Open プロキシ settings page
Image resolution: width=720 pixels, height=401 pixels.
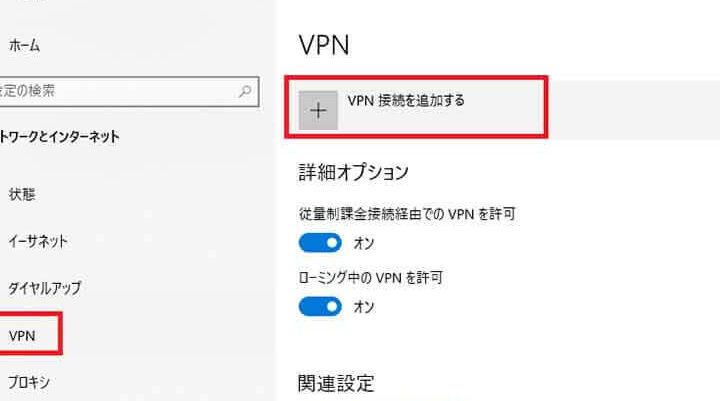[x=29, y=382]
